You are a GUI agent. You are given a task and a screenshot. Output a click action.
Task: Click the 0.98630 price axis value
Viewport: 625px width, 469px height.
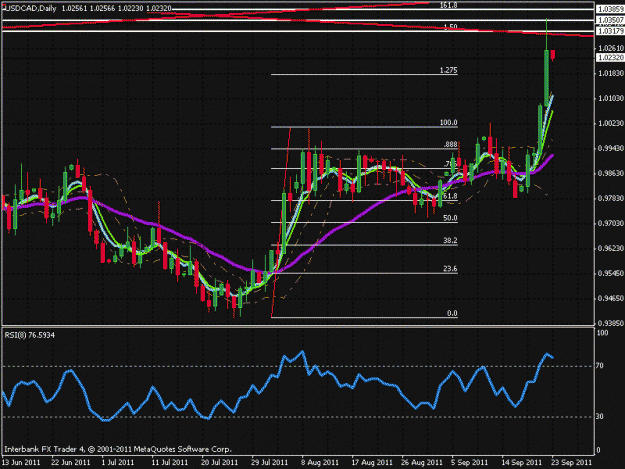click(611, 173)
